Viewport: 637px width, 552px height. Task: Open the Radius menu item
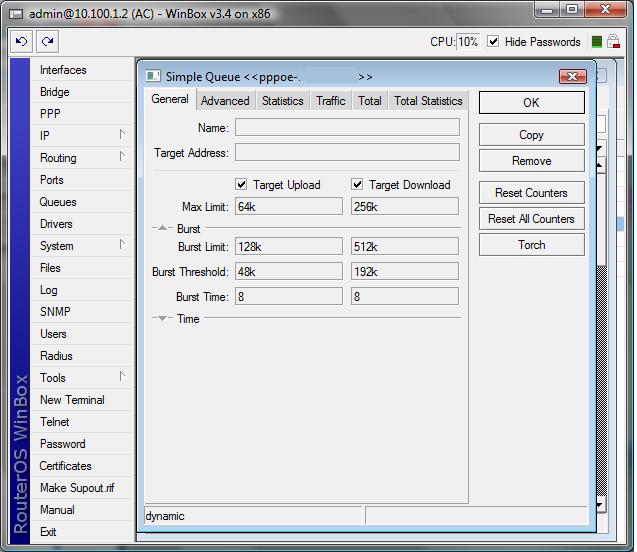pos(82,355)
